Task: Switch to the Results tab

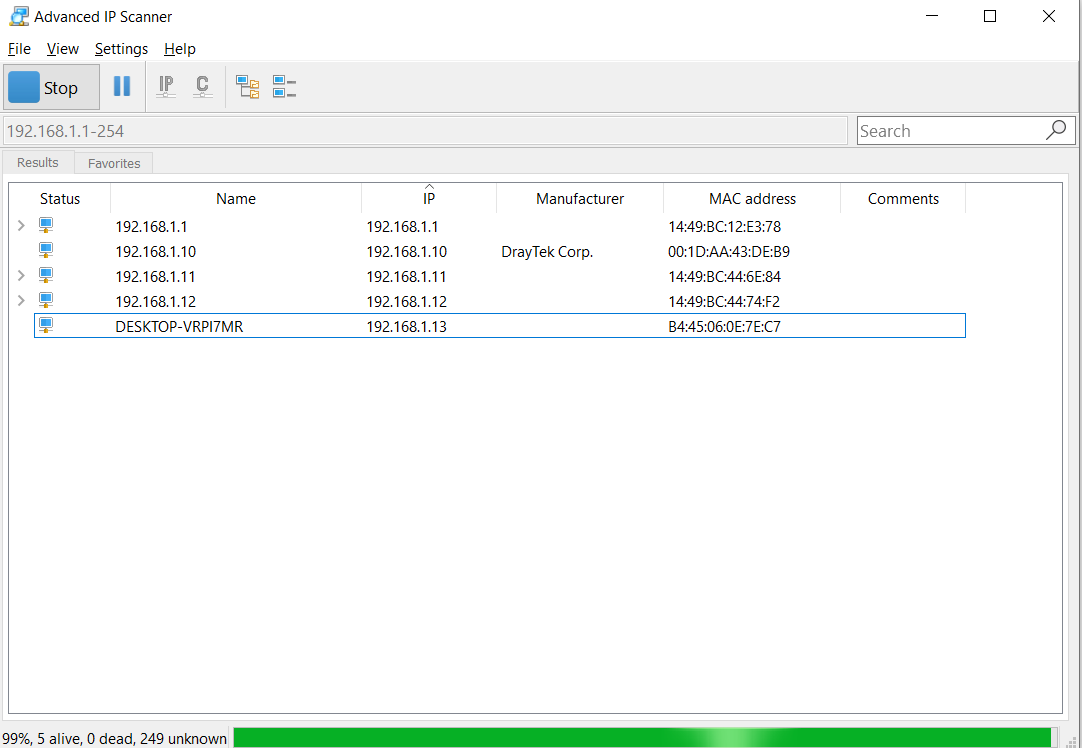Action: pyautogui.click(x=38, y=162)
